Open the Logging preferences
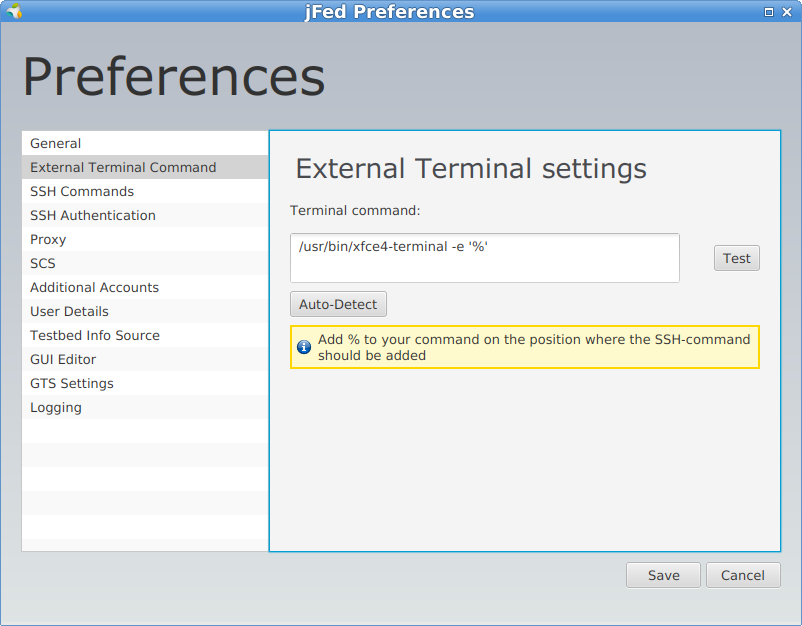This screenshot has width=802, height=626. 145,408
